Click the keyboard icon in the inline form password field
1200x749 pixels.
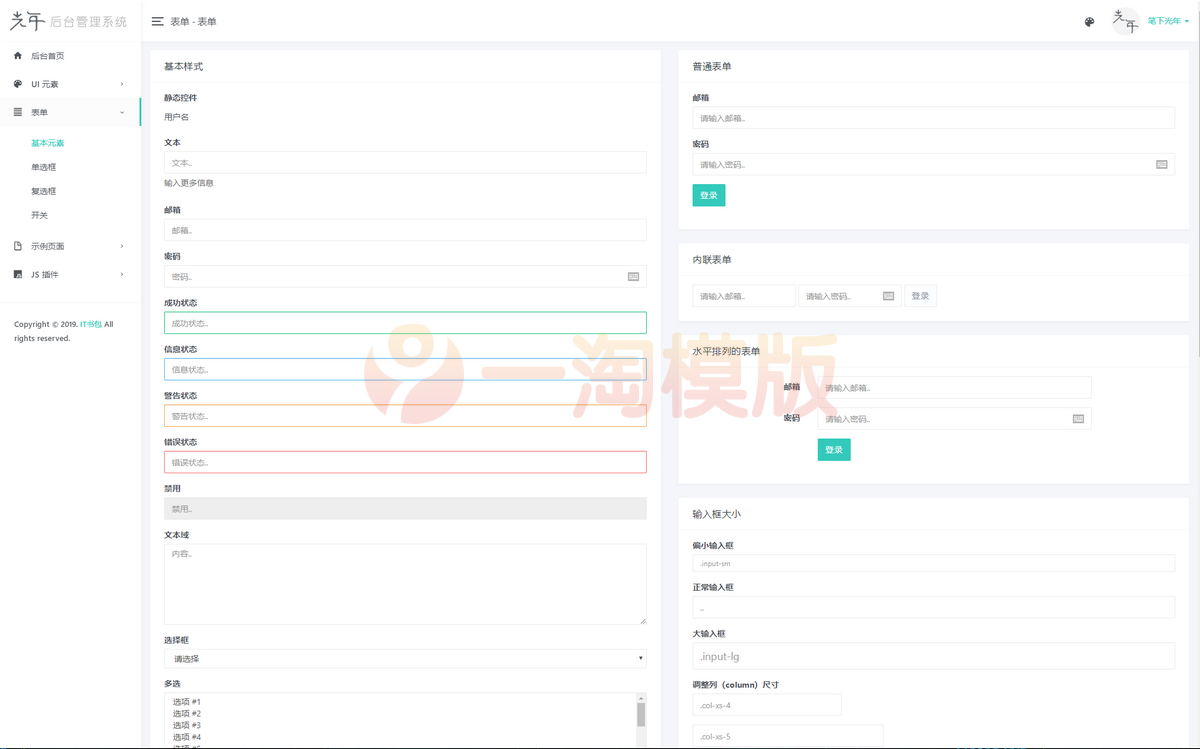point(888,295)
